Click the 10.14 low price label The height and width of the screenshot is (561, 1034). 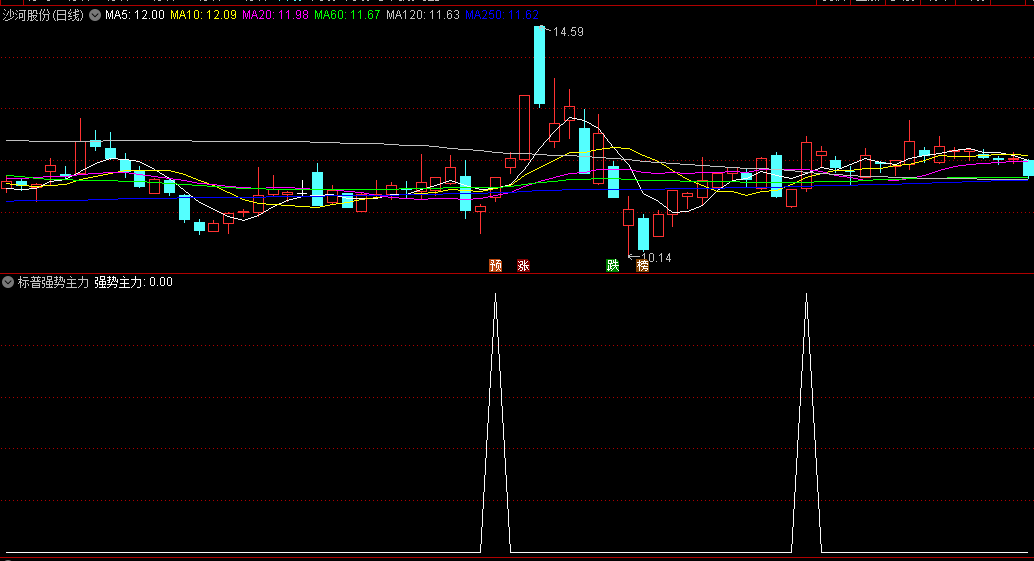click(655, 258)
